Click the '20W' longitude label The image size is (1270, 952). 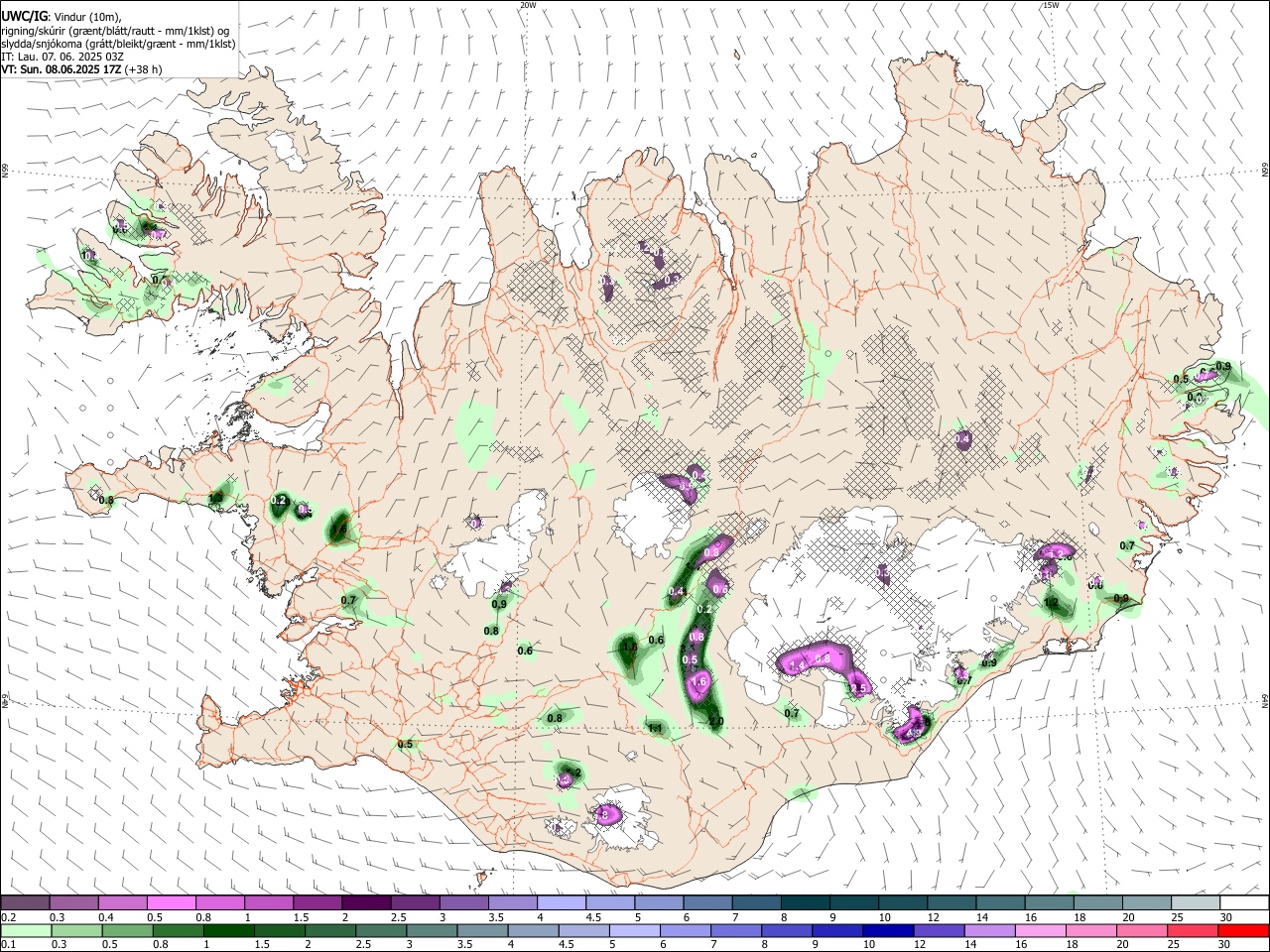(528, 5)
